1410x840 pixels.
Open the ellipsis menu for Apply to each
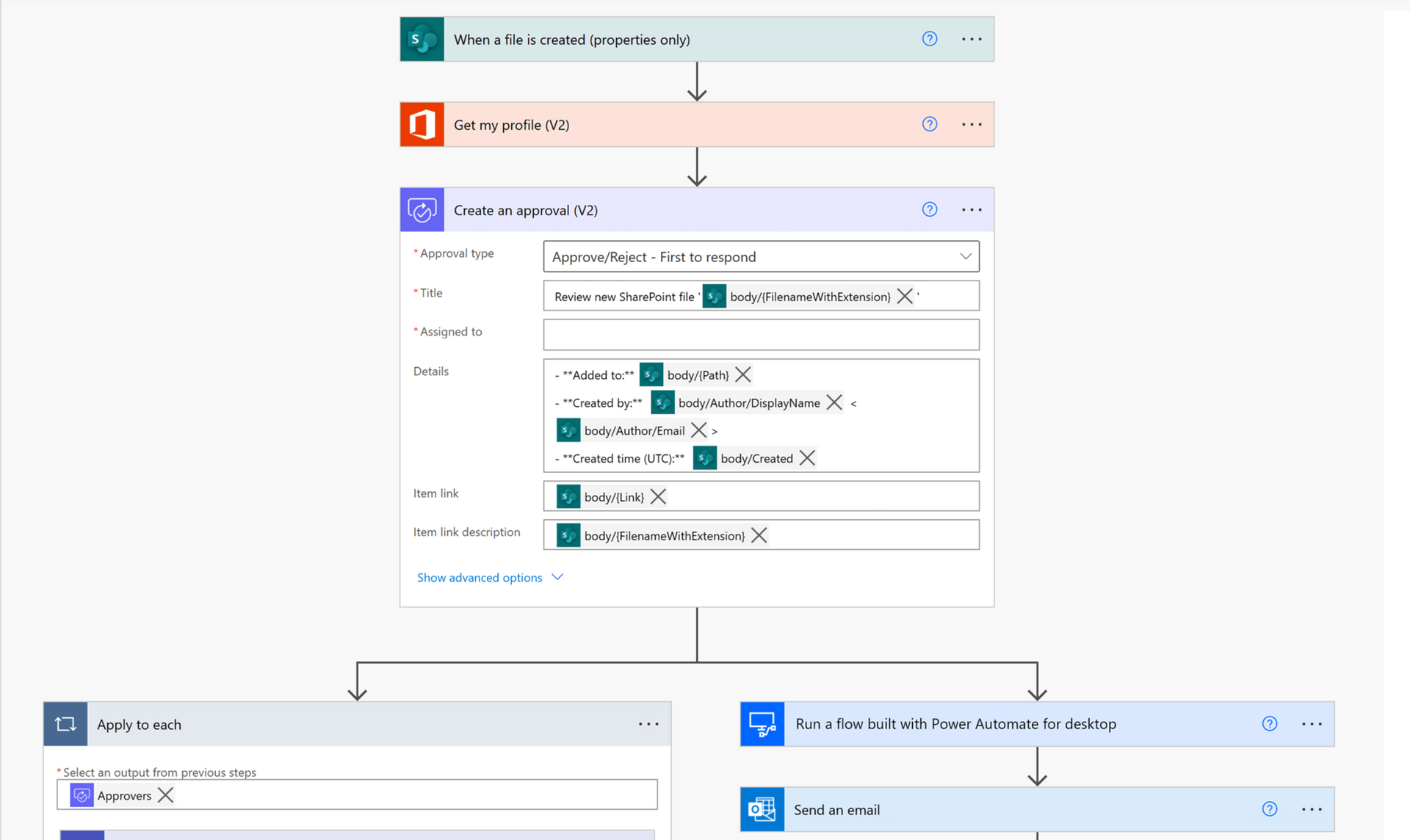tap(648, 725)
